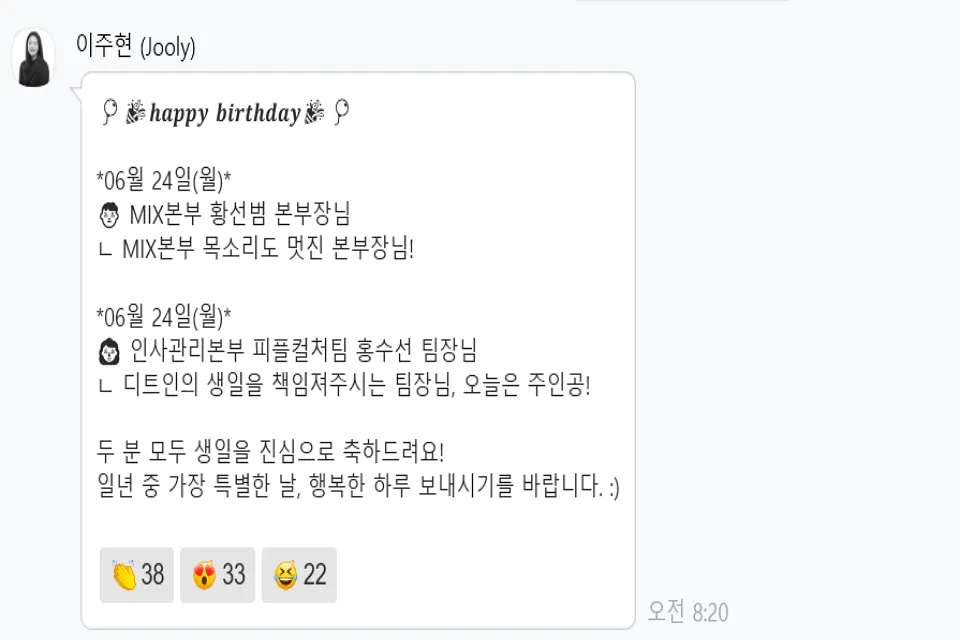
Task: Click the man face emoji beside MIX본부
Action: point(109,215)
